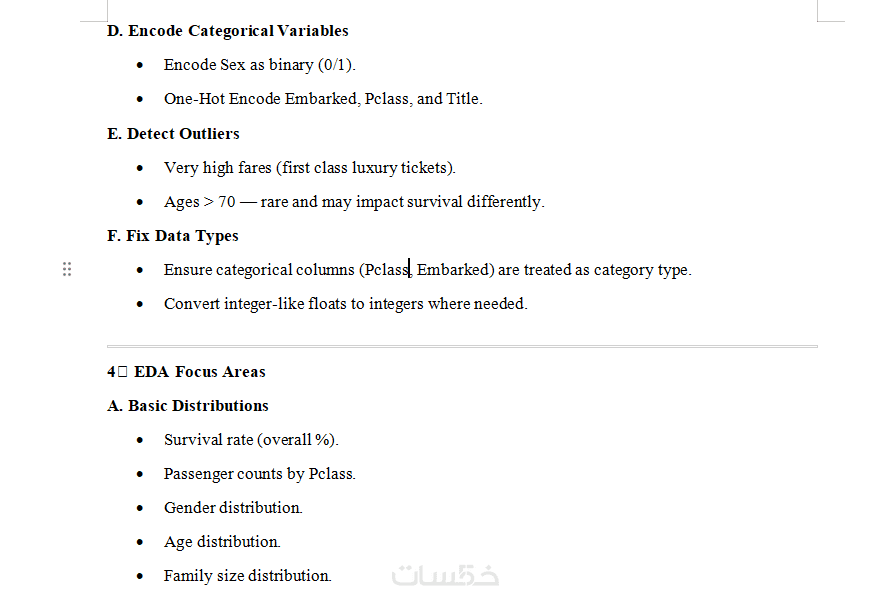The width and height of the screenshot is (891, 598).
Task: Click the "F. Fix Data Types" heading
Action: pyautogui.click(x=172, y=236)
